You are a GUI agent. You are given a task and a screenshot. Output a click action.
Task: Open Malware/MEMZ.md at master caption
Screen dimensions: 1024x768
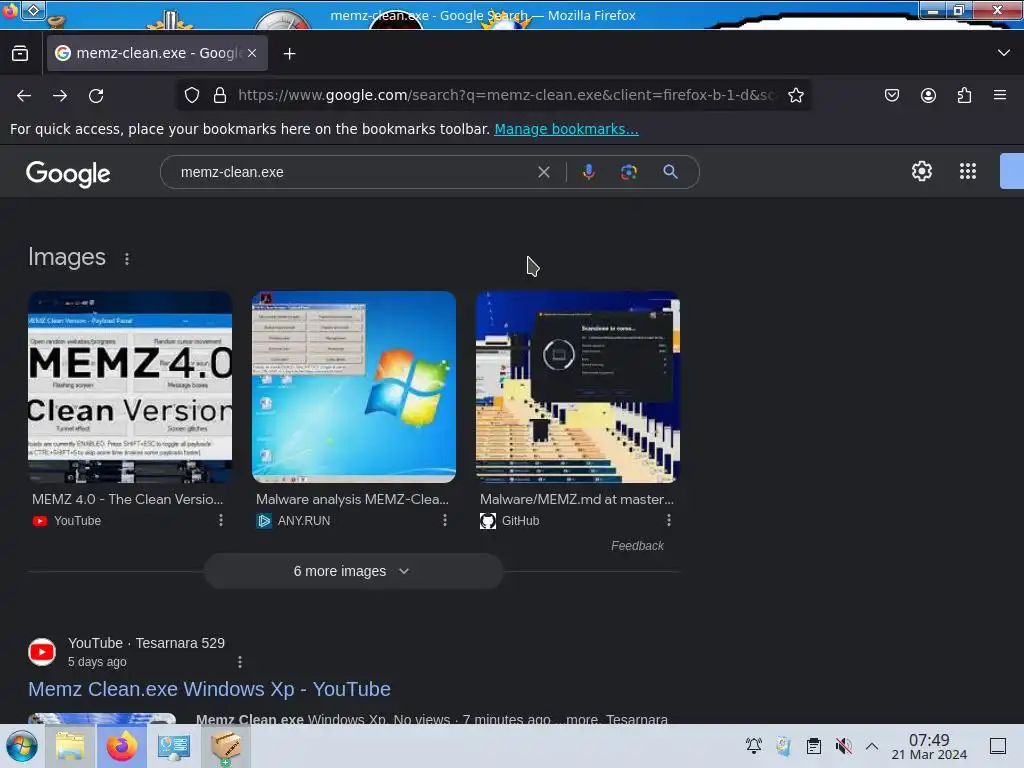[577, 499]
